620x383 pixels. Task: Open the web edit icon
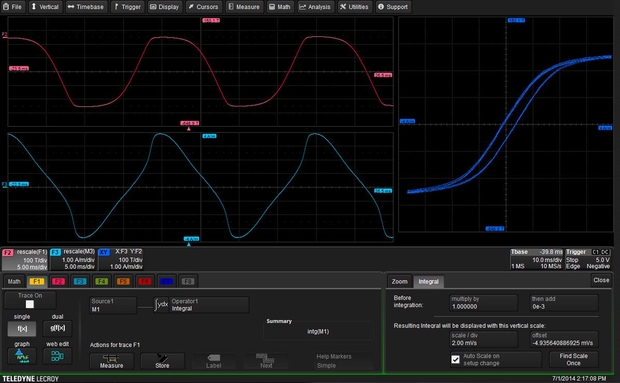[57, 356]
